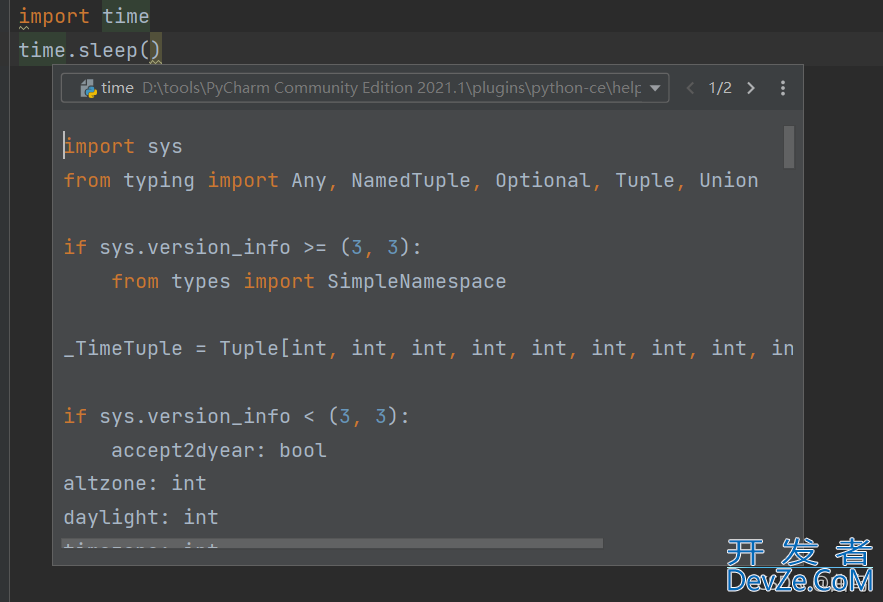This screenshot has width=883, height=602.
Task: Open the popup's three-dots options menu
Action: point(783,88)
